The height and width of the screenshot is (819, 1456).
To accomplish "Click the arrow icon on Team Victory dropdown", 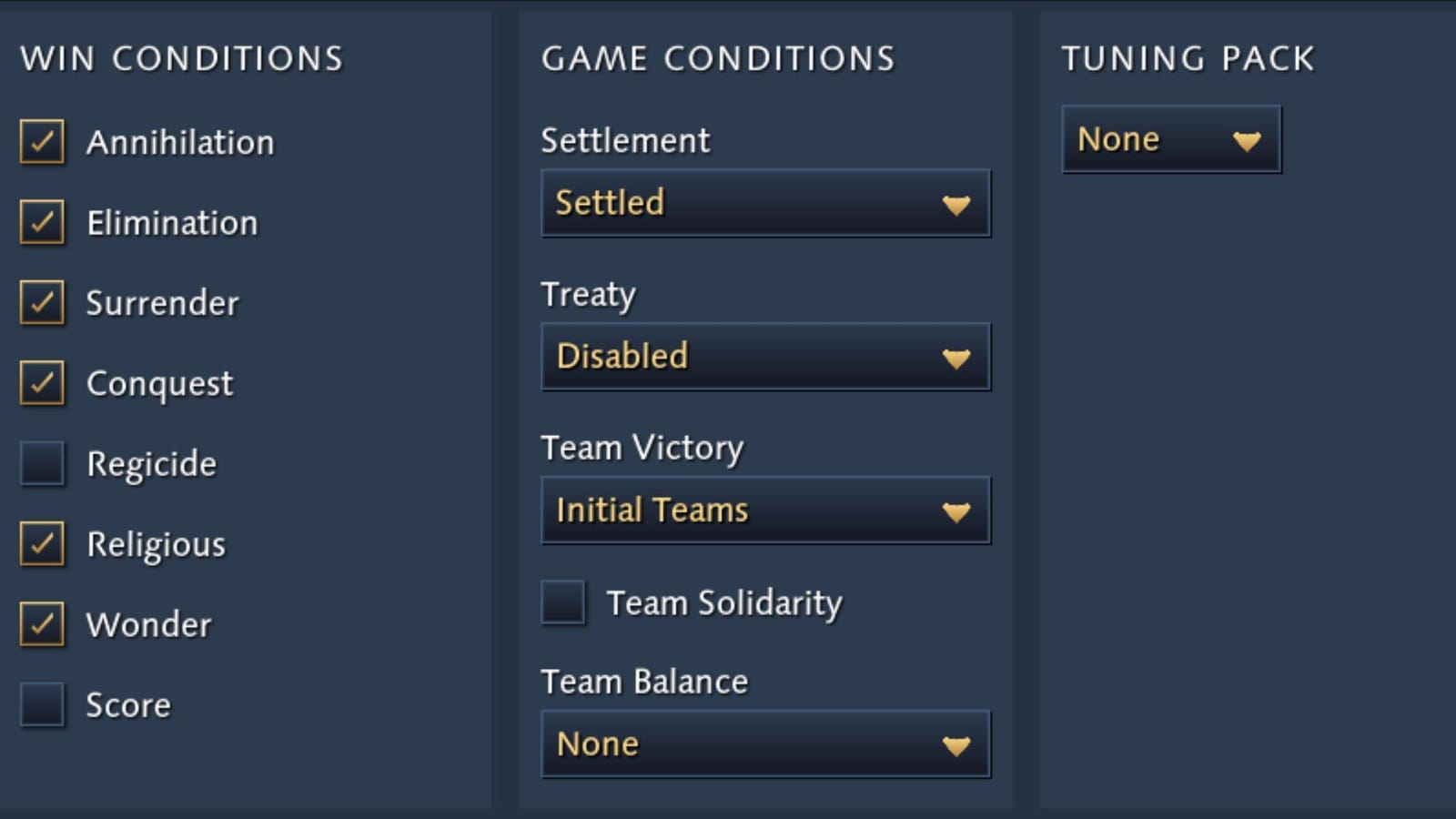I will (955, 512).
